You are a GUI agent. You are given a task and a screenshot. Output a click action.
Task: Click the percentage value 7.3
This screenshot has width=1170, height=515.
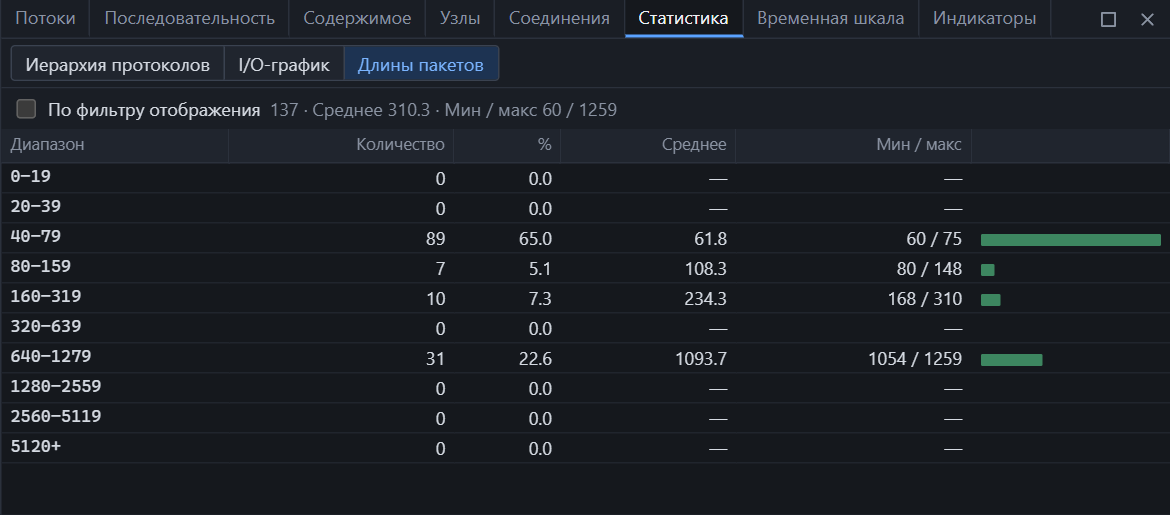pos(539,299)
